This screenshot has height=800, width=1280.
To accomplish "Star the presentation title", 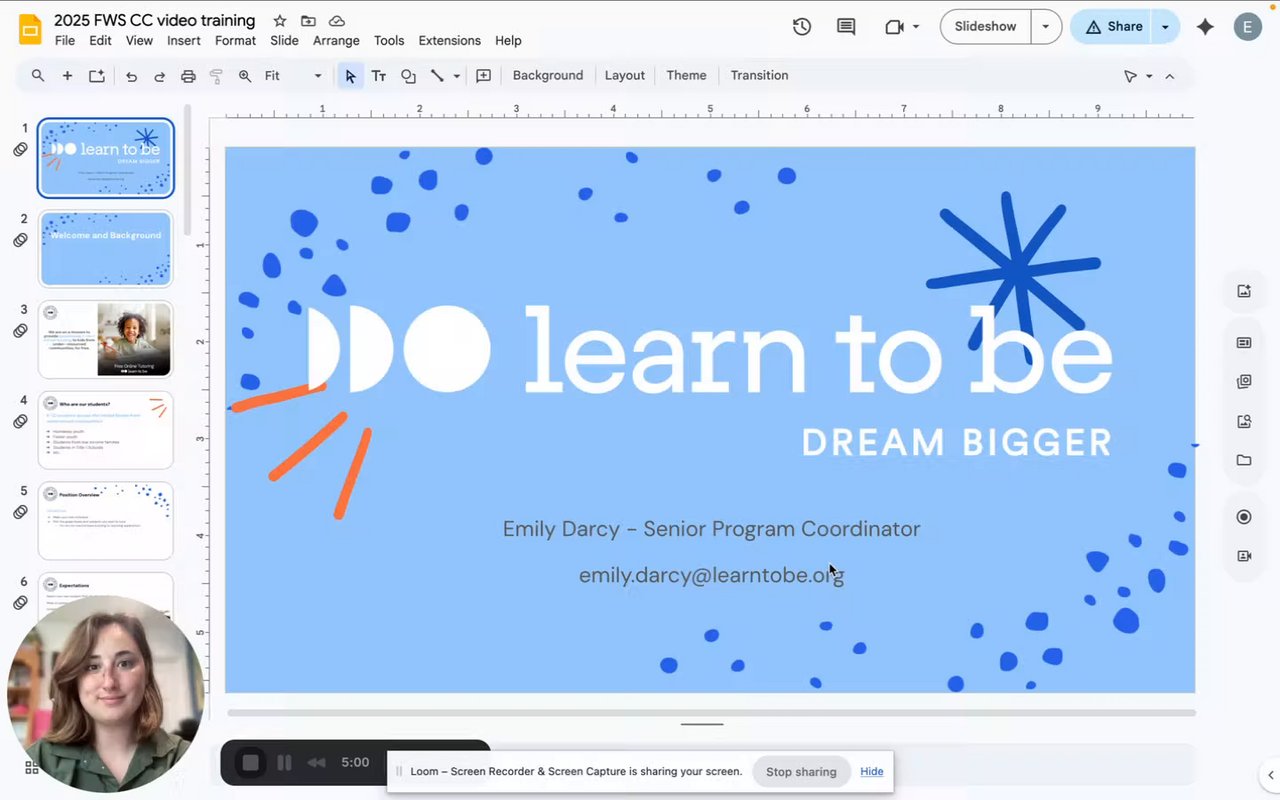I will (280, 21).
